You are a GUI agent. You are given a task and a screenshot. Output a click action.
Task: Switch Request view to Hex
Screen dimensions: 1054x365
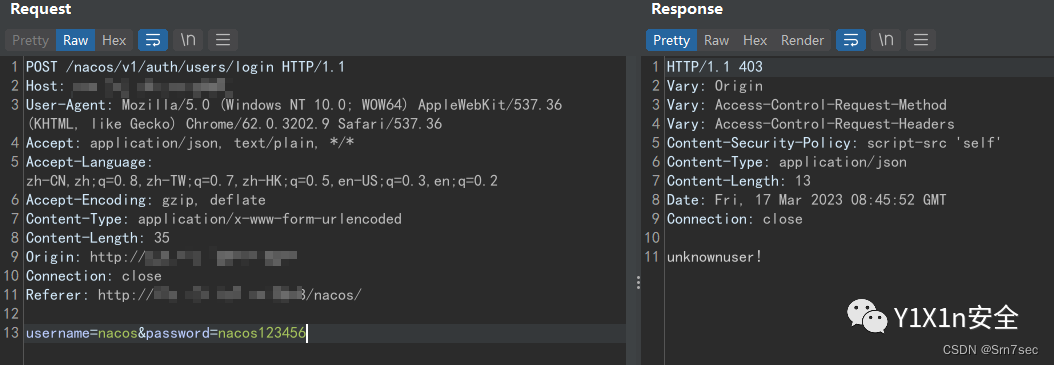click(114, 40)
